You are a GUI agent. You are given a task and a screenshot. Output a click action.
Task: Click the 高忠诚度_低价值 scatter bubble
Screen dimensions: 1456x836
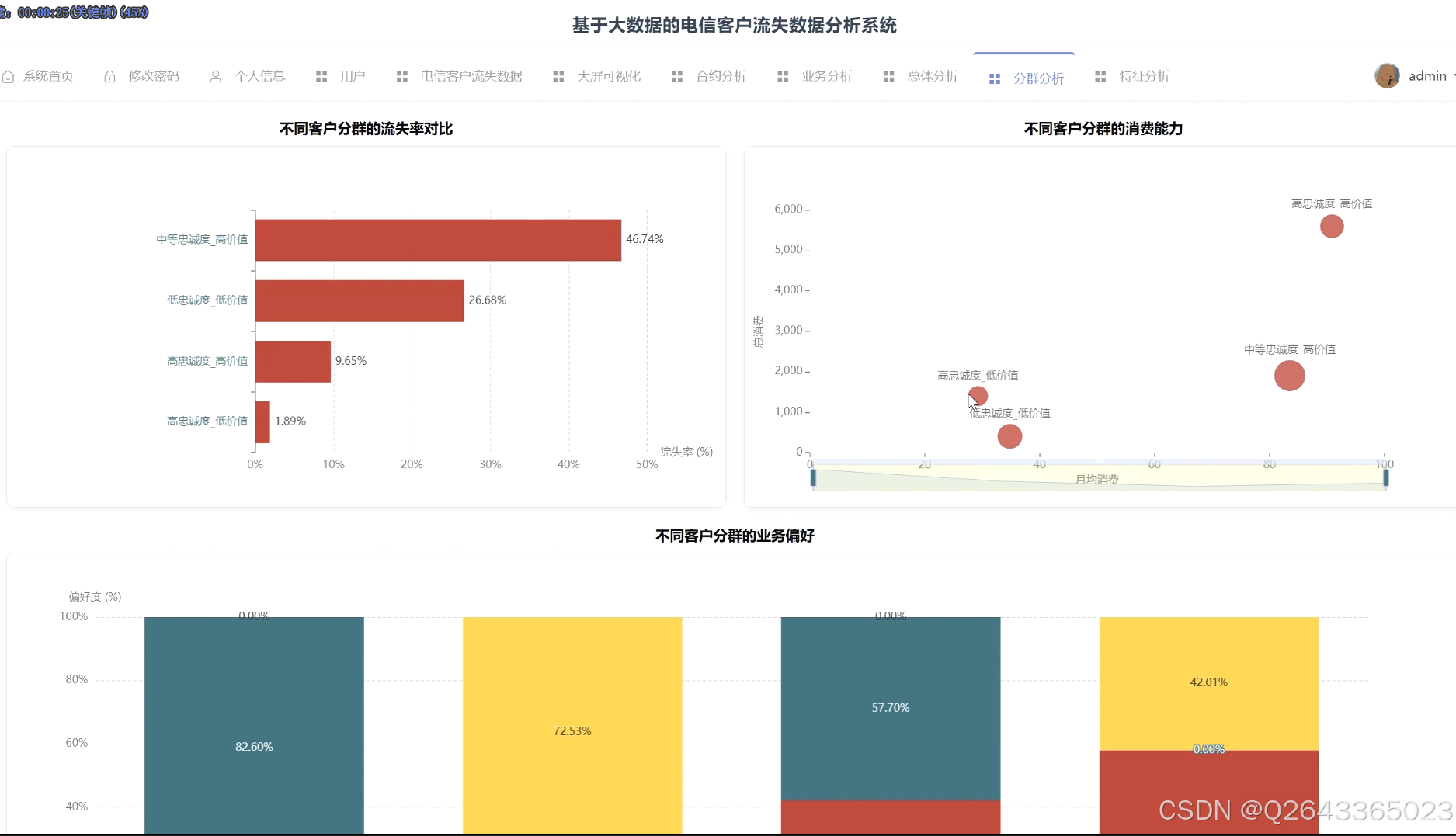tap(978, 396)
